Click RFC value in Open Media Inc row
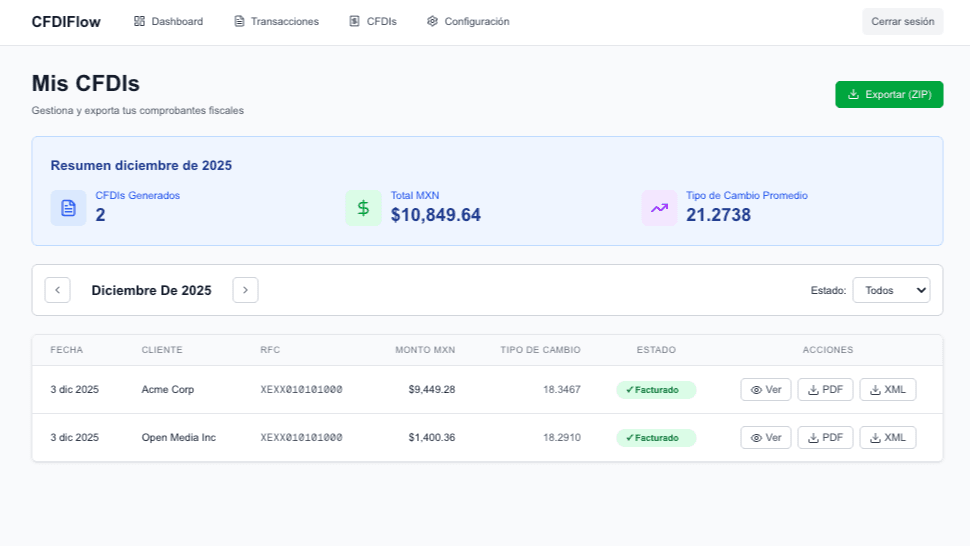The width and height of the screenshot is (970, 546). 301,438
